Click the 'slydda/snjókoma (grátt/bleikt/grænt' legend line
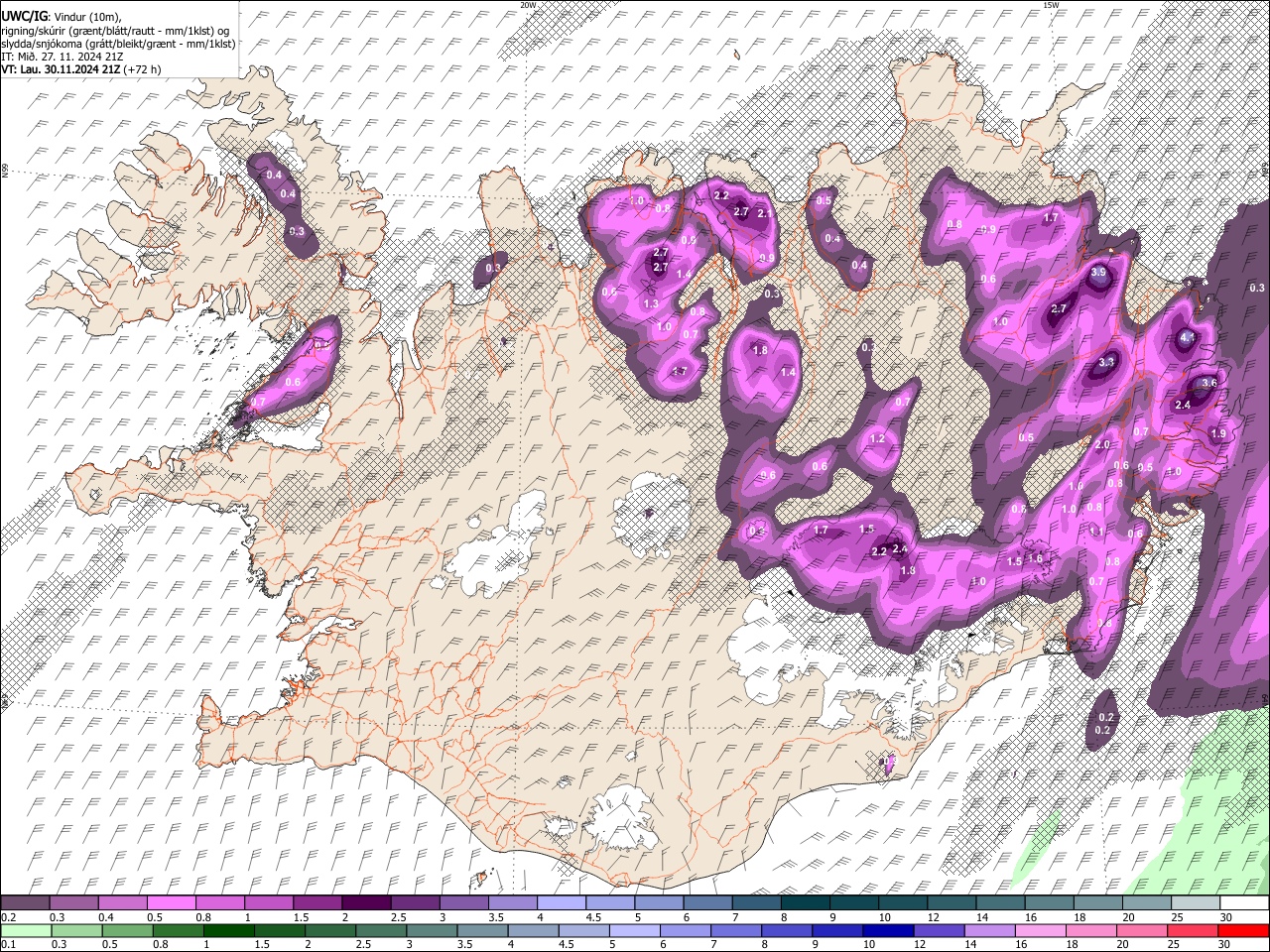The height and width of the screenshot is (952, 1270). pyautogui.click(x=118, y=44)
